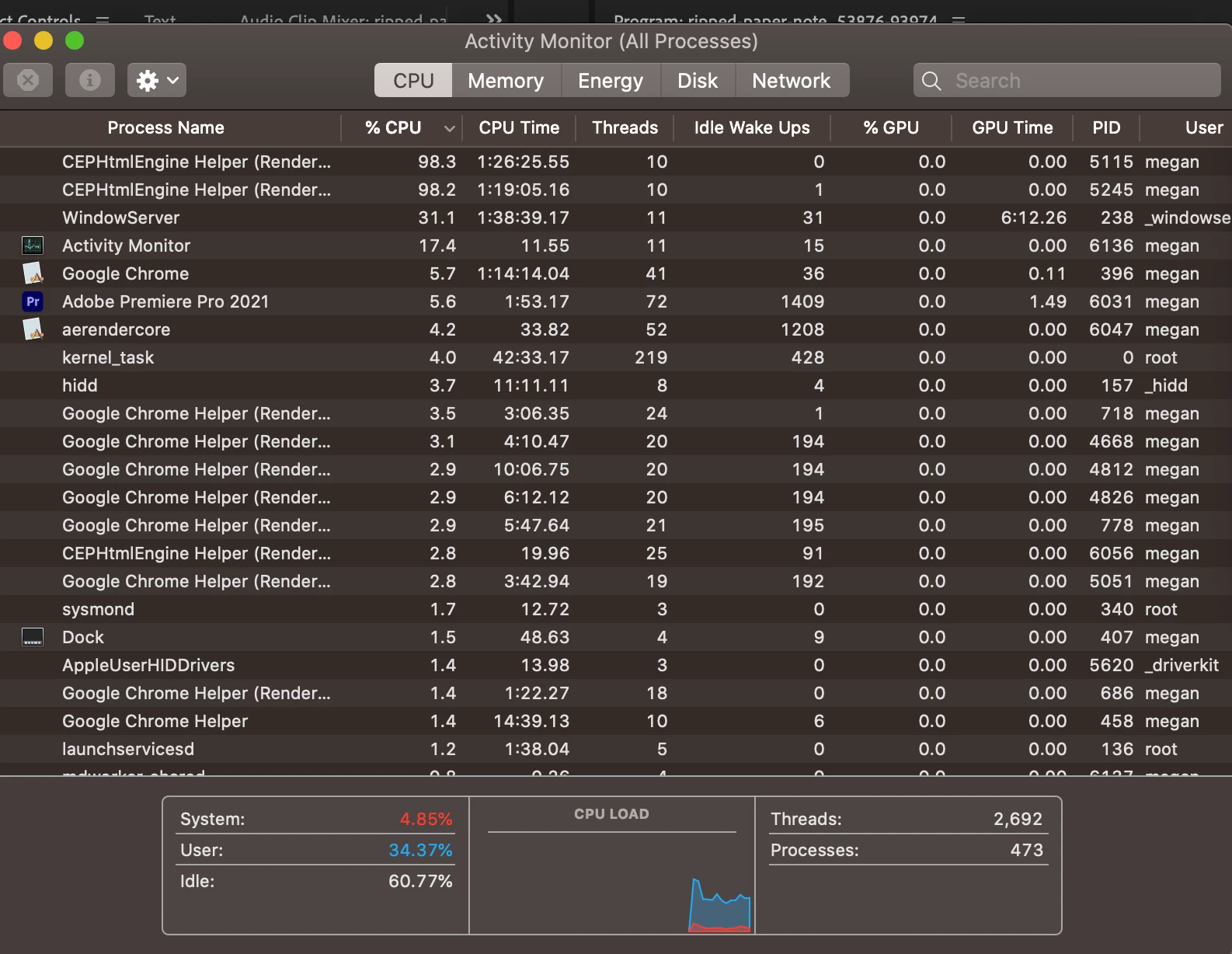Click the 1409 idle wake ups value

coord(802,301)
